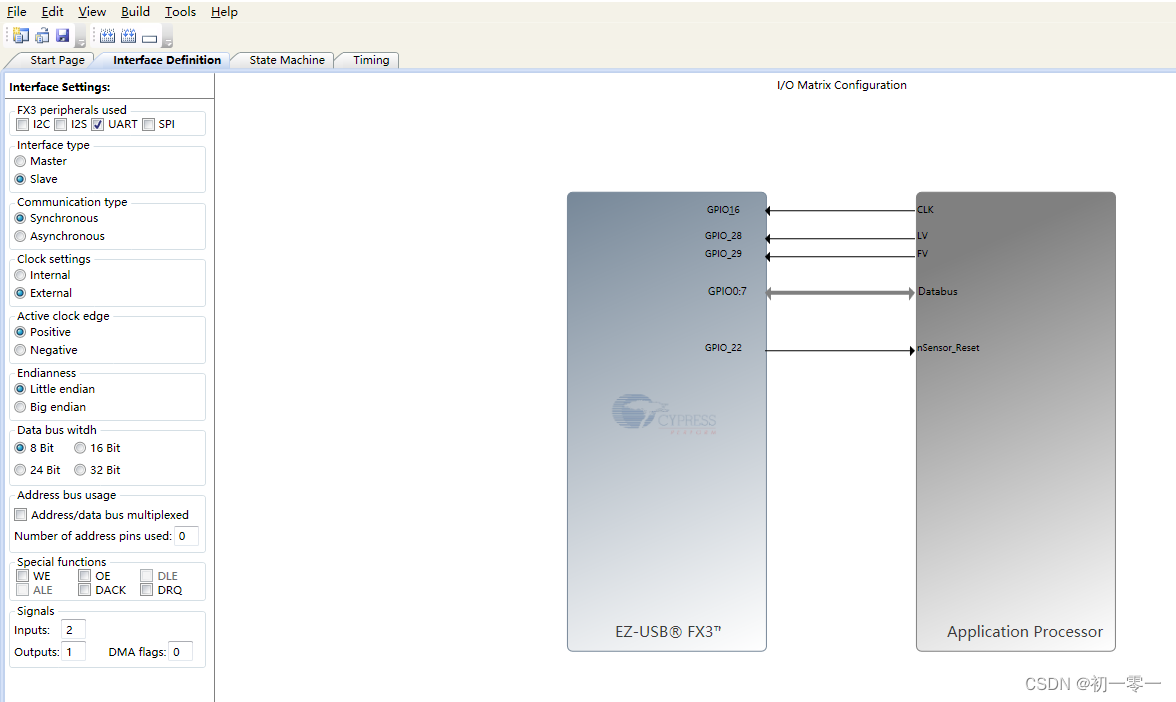The width and height of the screenshot is (1176, 702).
Task: Open the Tools menu
Action: [180, 11]
